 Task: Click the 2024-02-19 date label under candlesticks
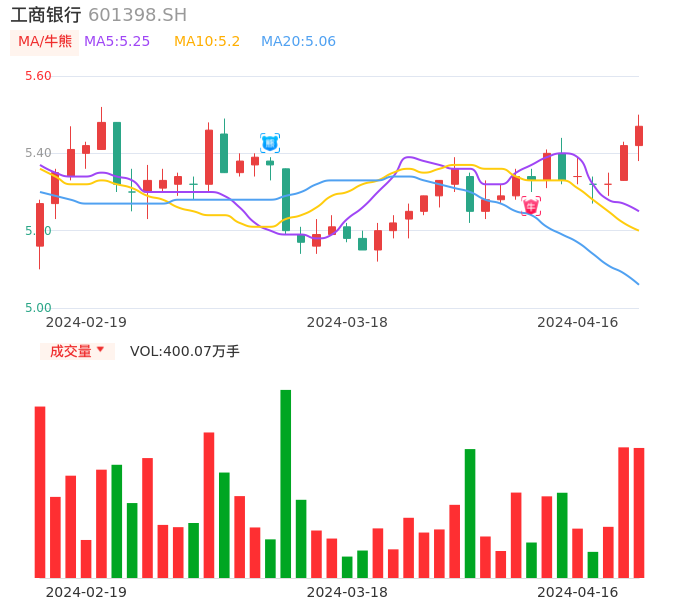tap(86, 322)
